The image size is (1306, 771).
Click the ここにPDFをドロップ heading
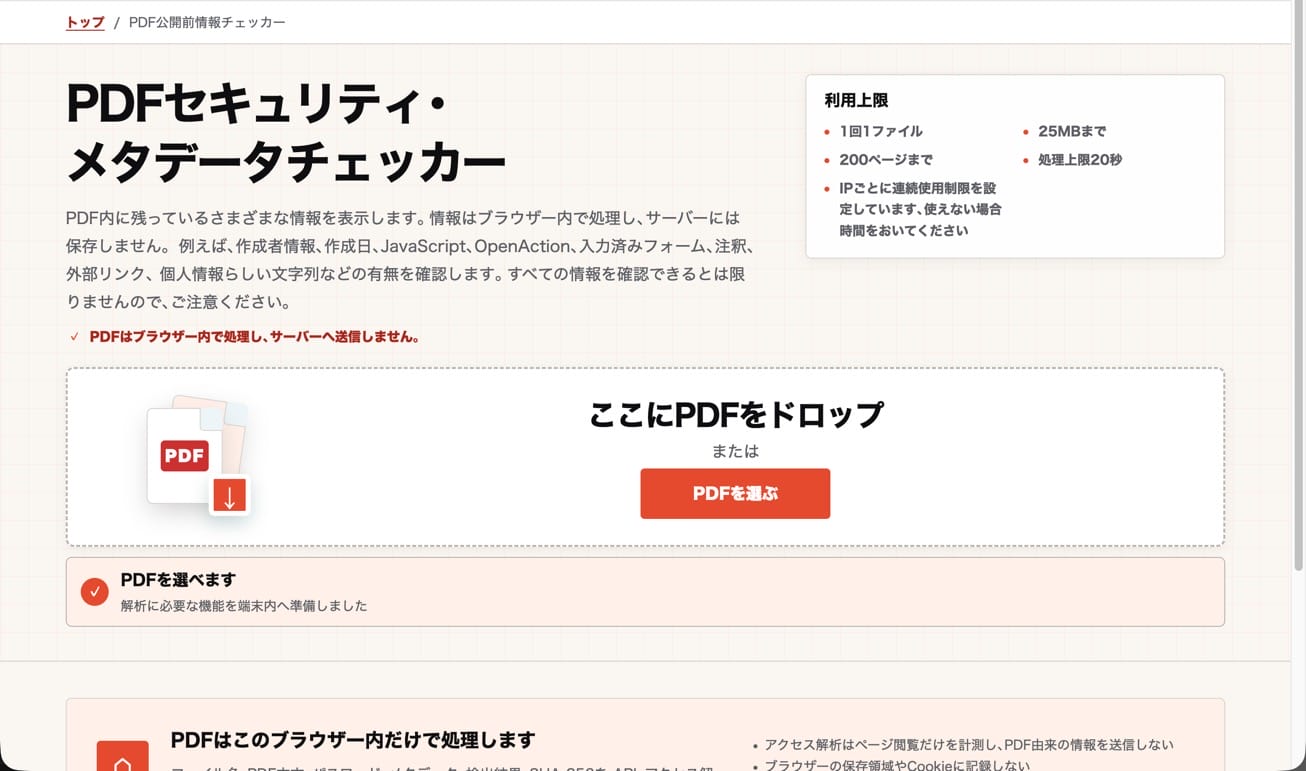pyautogui.click(x=736, y=414)
